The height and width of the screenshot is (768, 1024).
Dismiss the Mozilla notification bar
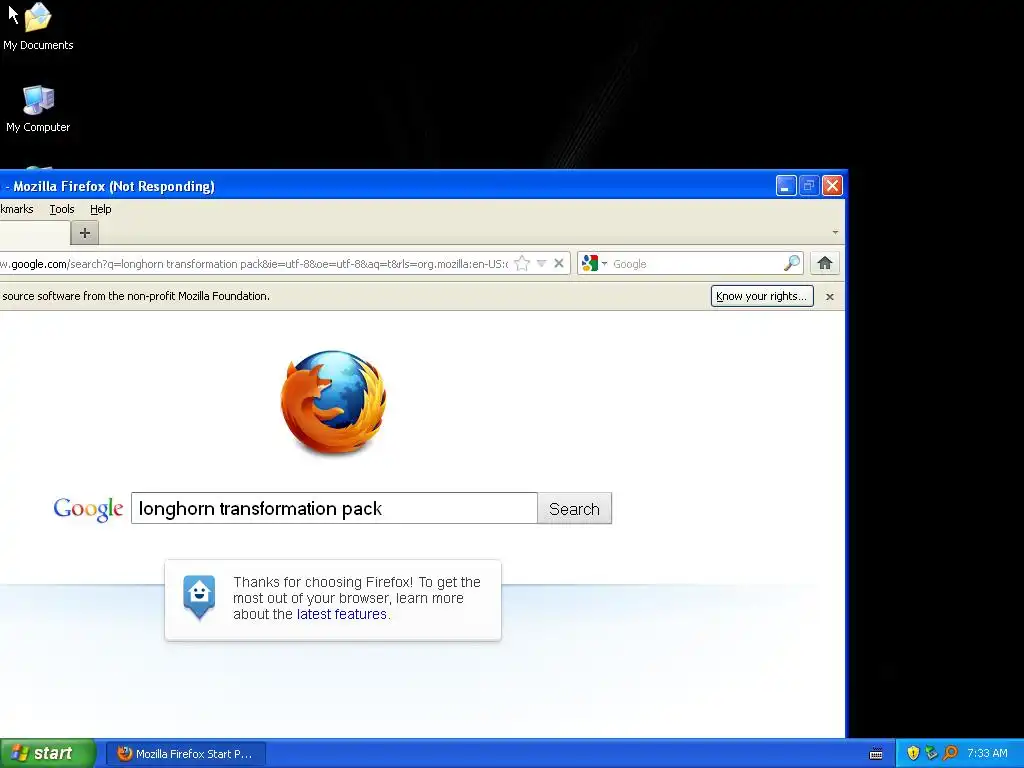pos(830,296)
